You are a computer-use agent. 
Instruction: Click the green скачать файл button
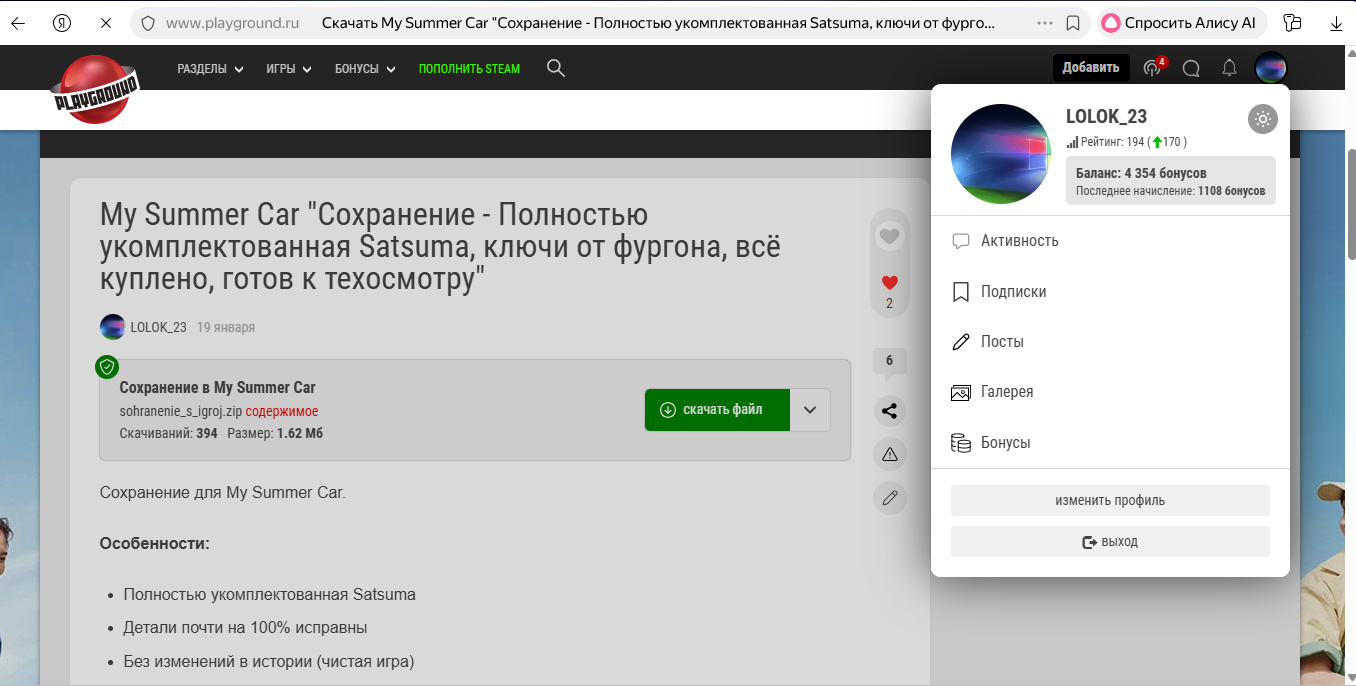pos(717,410)
